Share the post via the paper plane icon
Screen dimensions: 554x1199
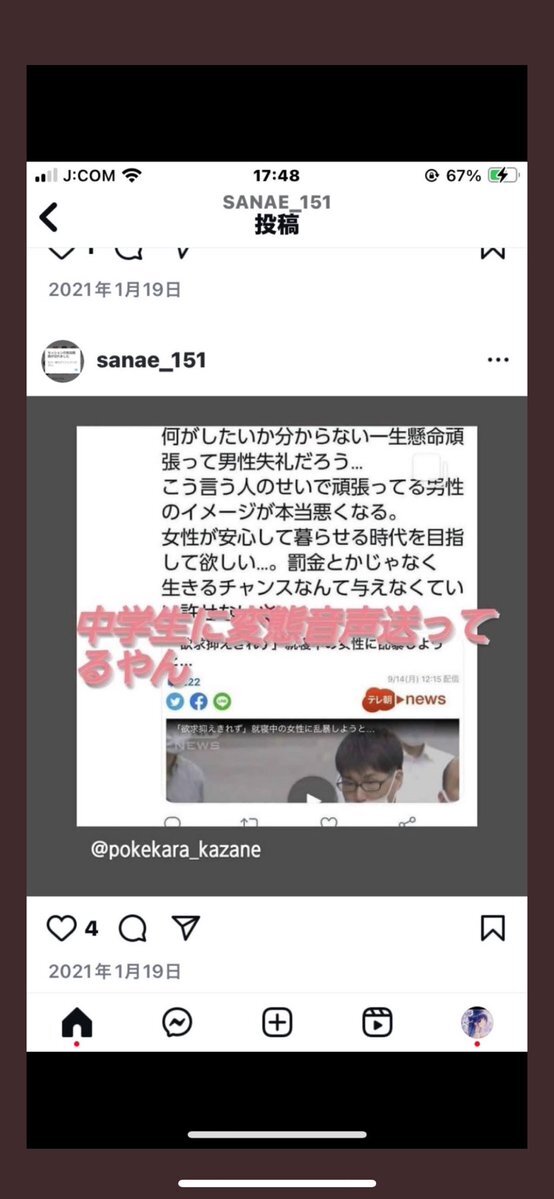[186, 928]
